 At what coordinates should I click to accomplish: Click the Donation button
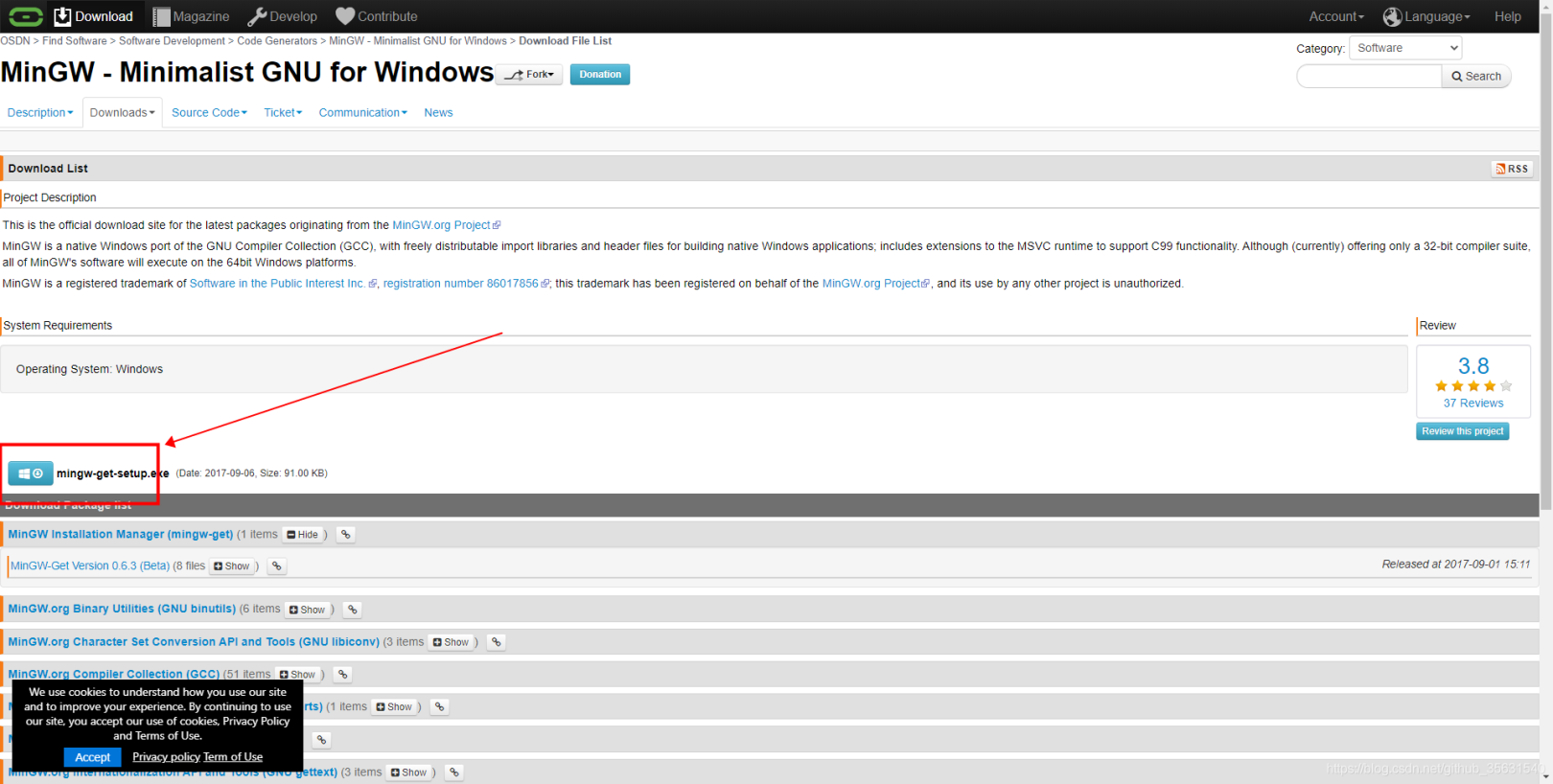point(600,75)
